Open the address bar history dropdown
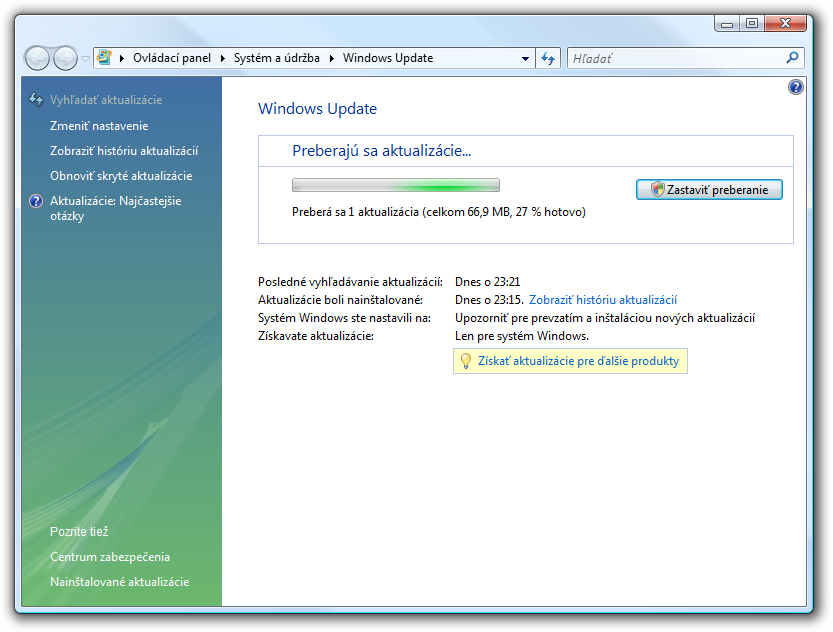The width and height of the screenshot is (833, 632). 525,58
